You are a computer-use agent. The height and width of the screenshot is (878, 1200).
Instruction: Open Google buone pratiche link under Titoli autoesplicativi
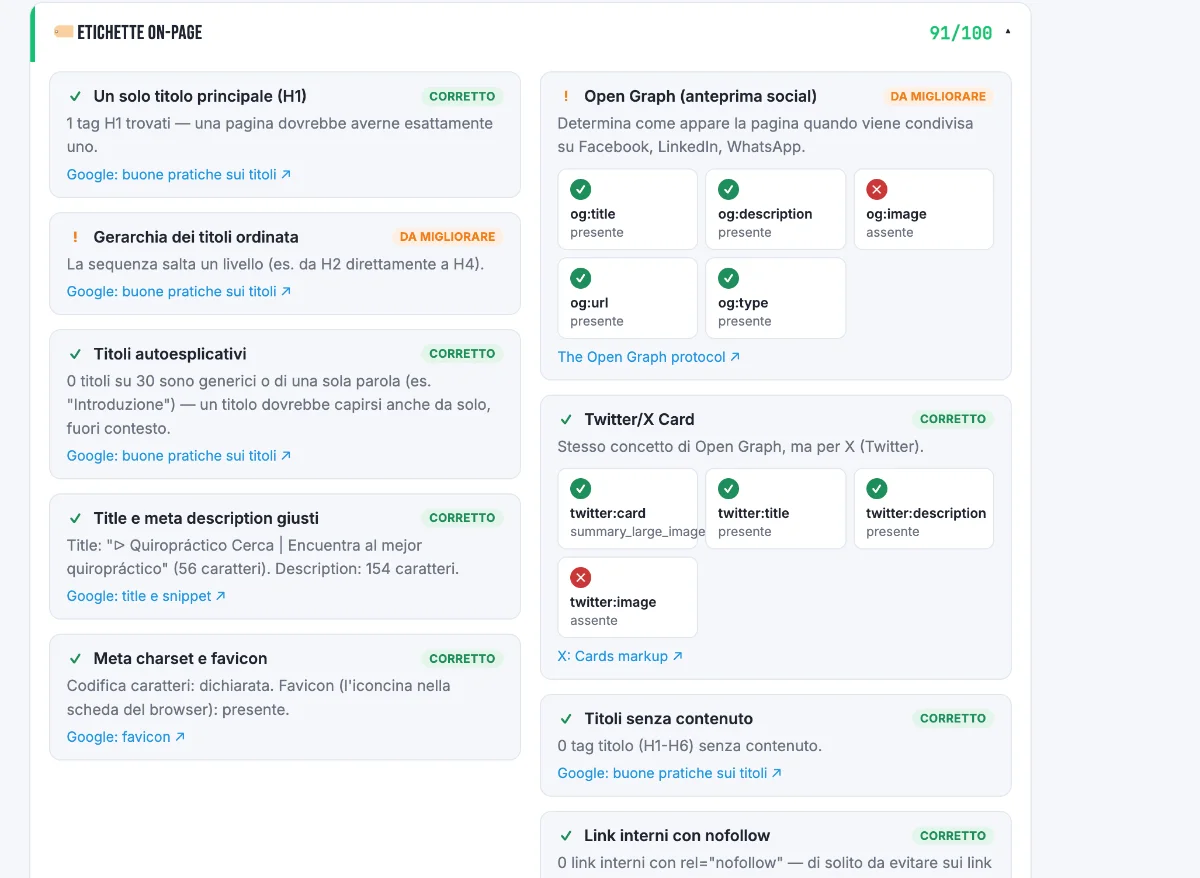pyautogui.click(x=179, y=455)
